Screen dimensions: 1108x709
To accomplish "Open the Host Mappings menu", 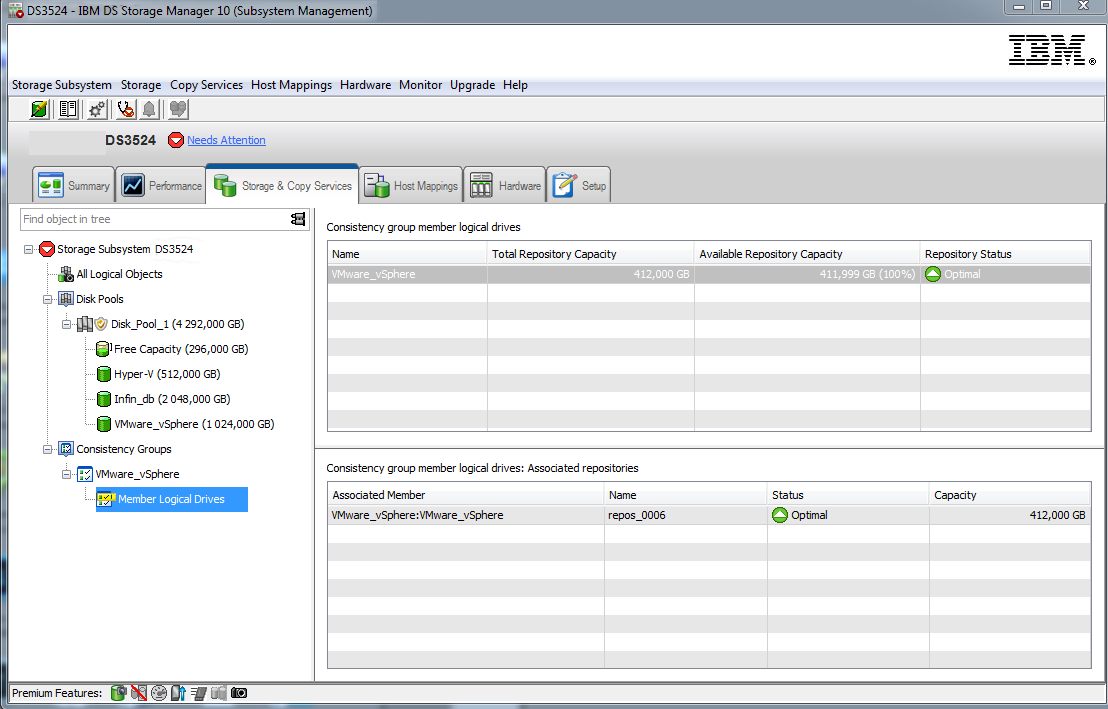I will pos(291,85).
